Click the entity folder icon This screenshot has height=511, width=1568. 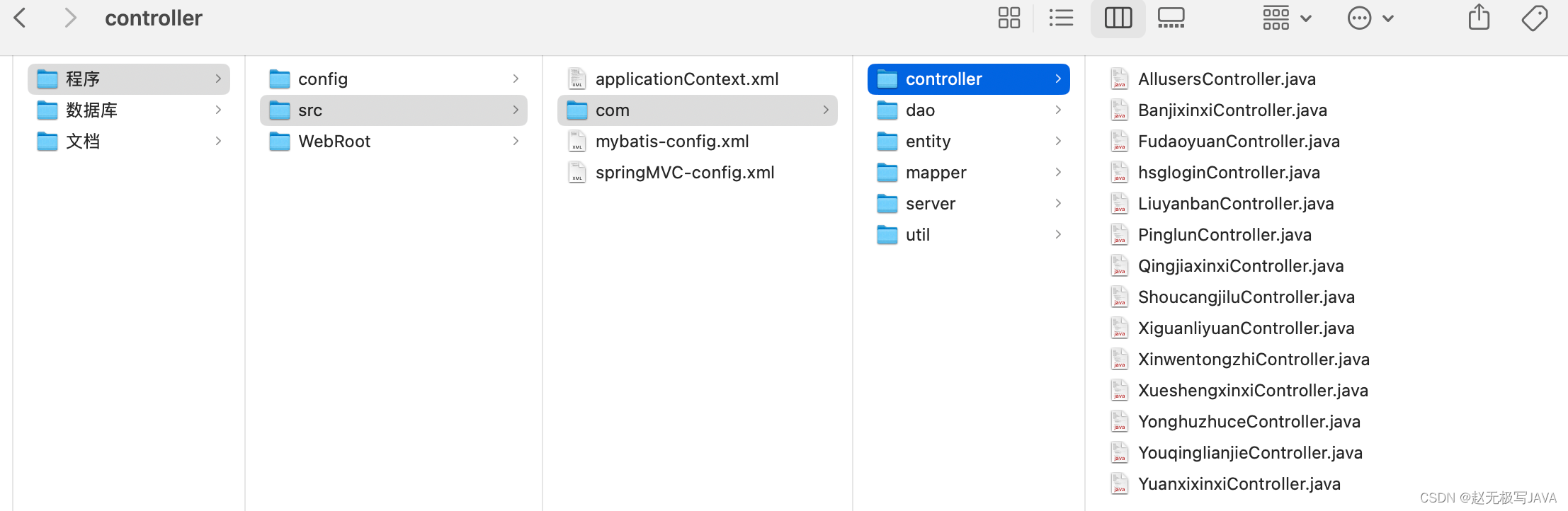887,141
